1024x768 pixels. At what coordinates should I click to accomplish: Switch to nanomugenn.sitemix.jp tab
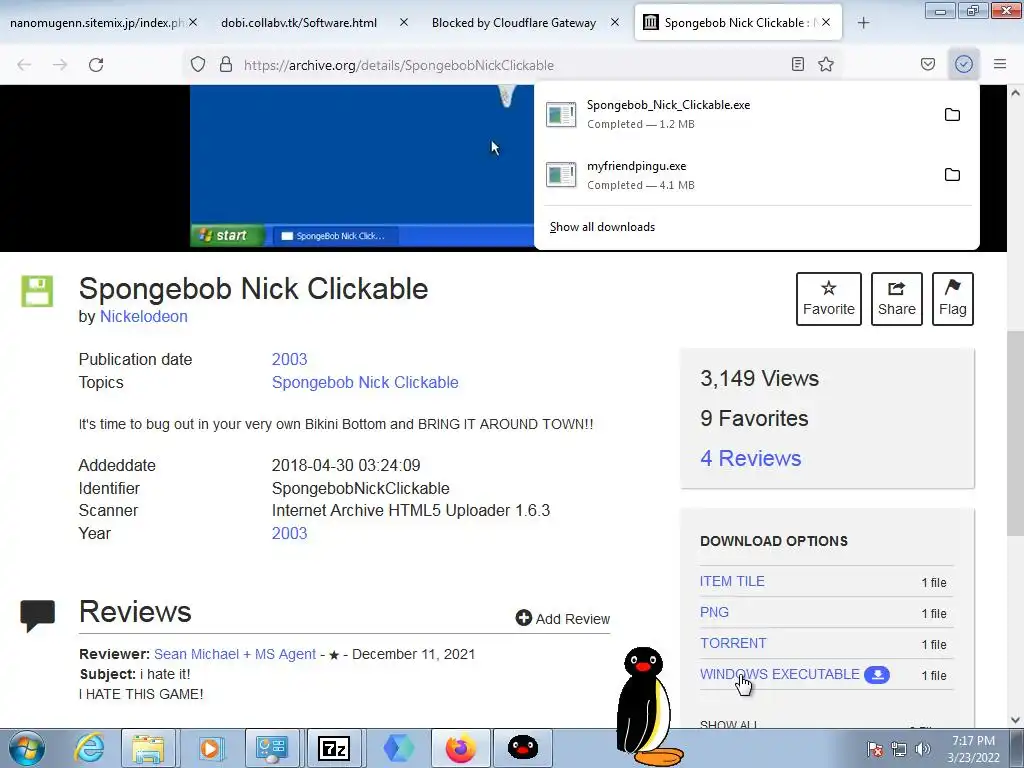pos(98,23)
